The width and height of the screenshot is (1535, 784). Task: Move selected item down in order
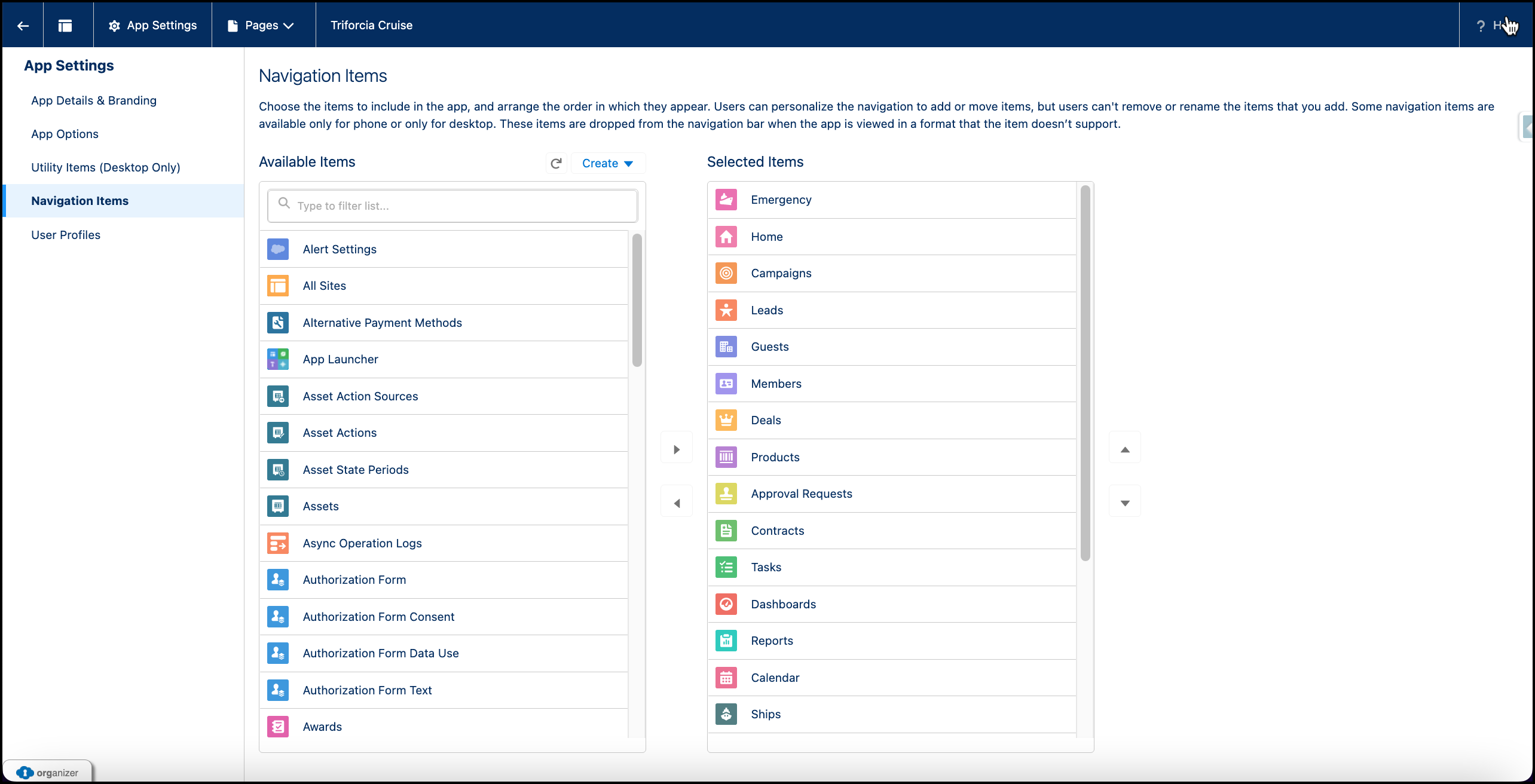pyautogui.click(x=1125, y=503)
